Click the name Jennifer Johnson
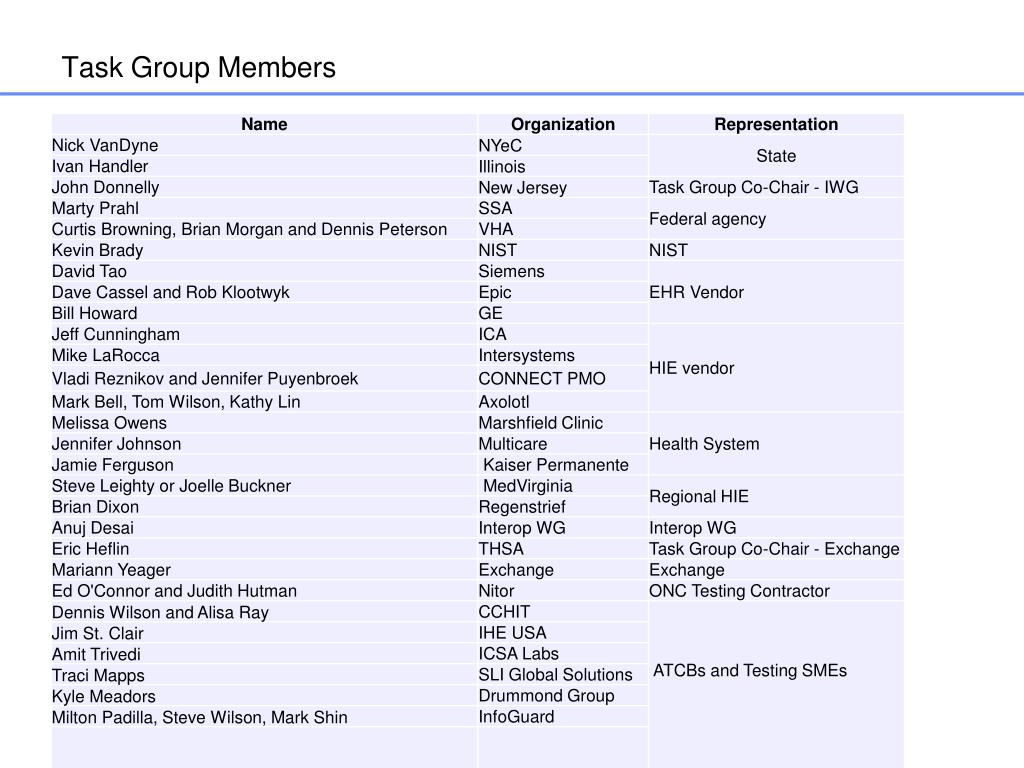Viewport: 1024px width, 768px height. point(116,444)
